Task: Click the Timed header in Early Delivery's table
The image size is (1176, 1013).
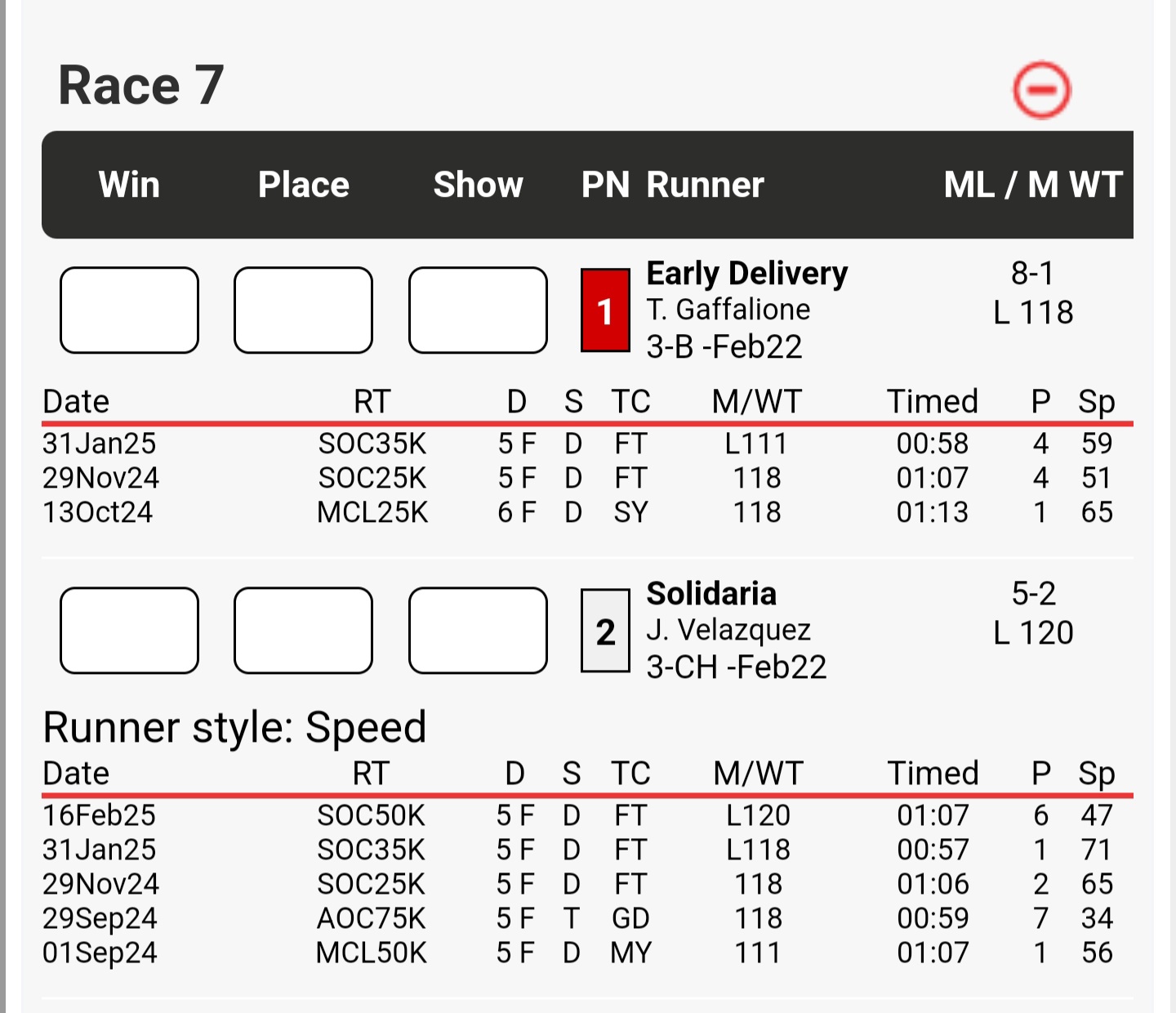Action: (933, 401)
